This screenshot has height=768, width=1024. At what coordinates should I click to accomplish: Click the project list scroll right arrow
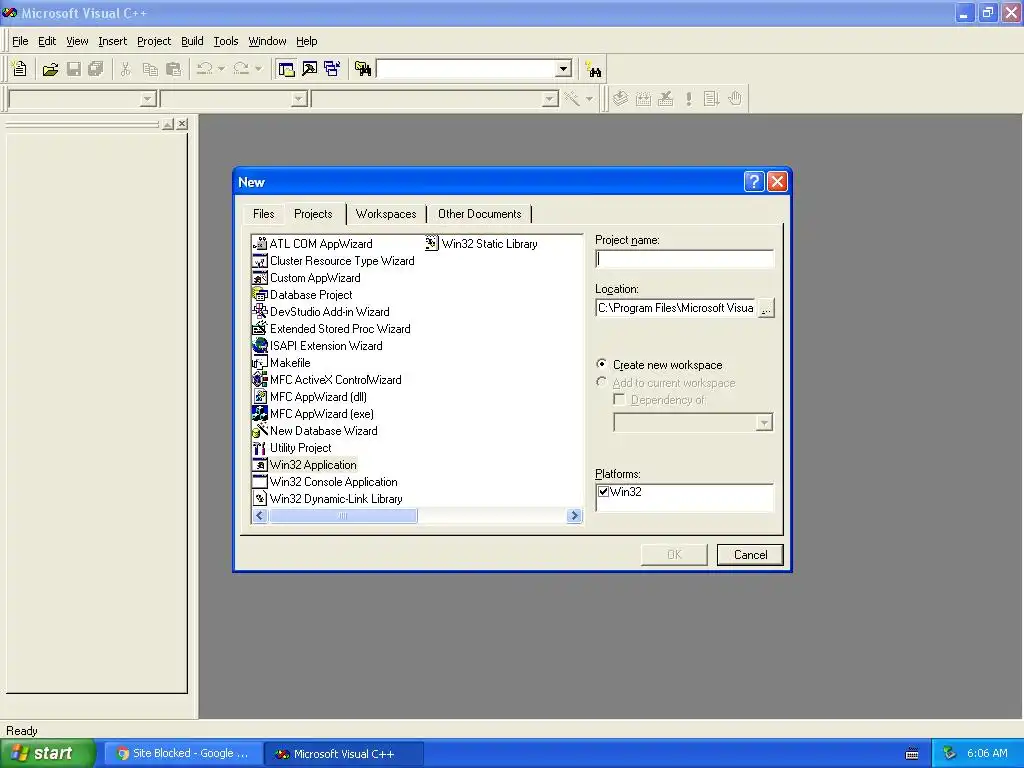tap(574, 516)
